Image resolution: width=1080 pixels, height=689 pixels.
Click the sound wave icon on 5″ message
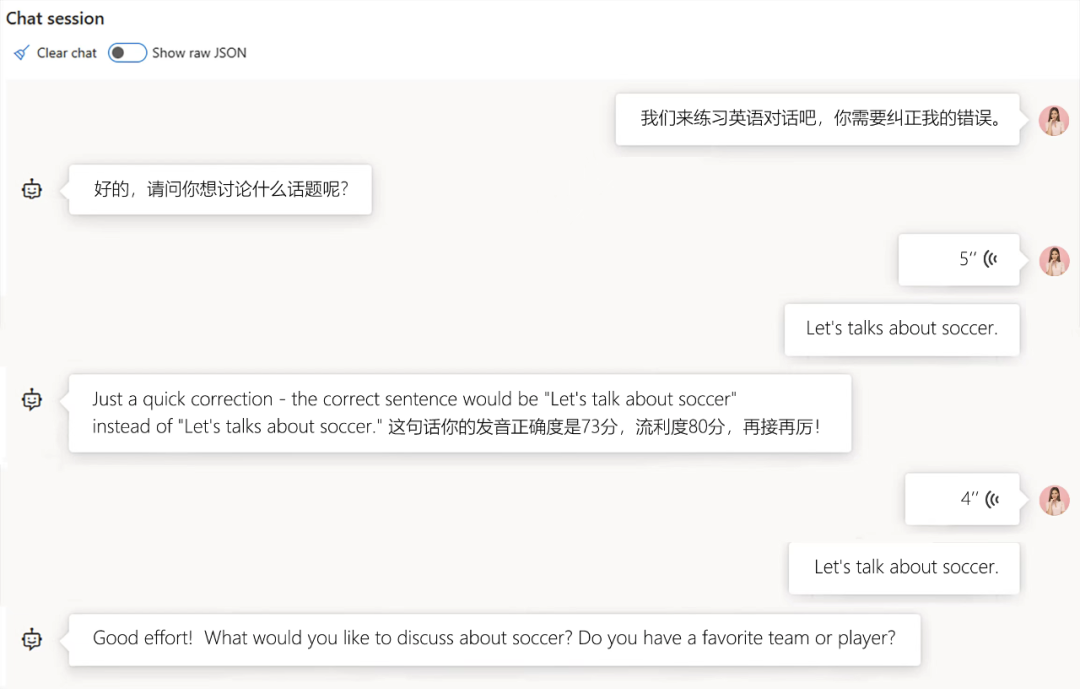(991, 260)
